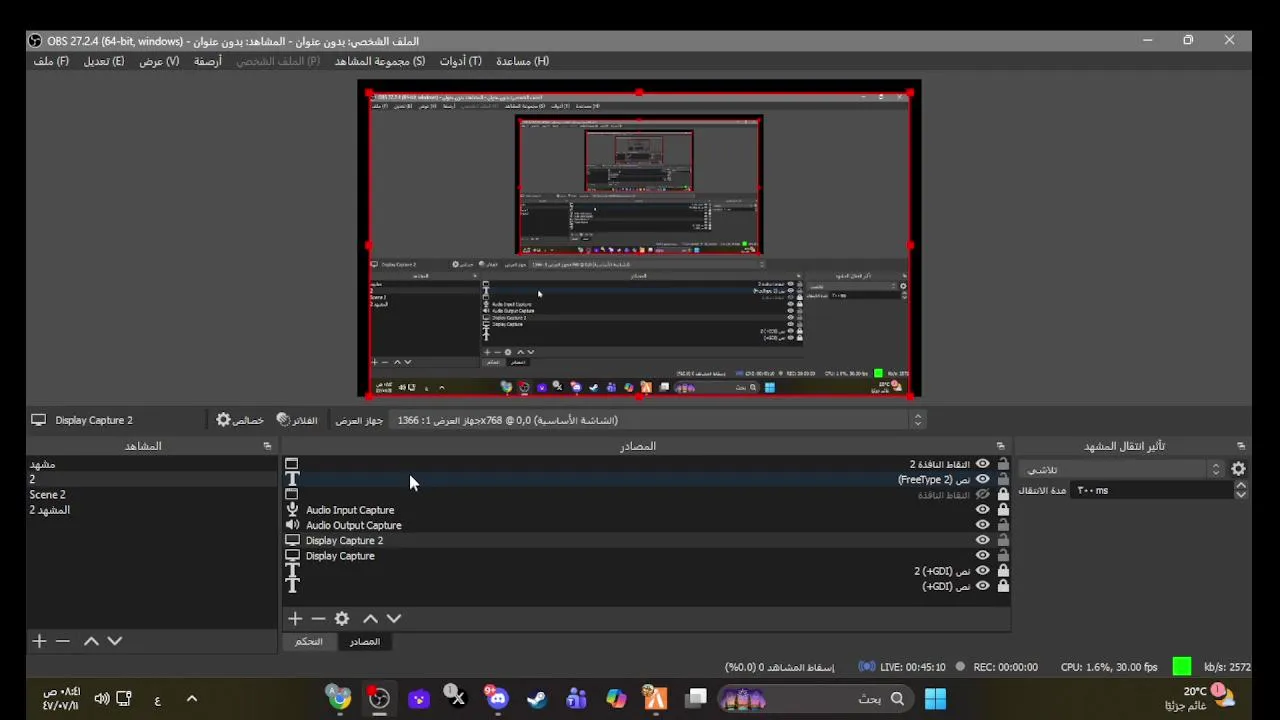Hide the Audio Output Capture source
The image size is (1280, 720).
(983, 525)
